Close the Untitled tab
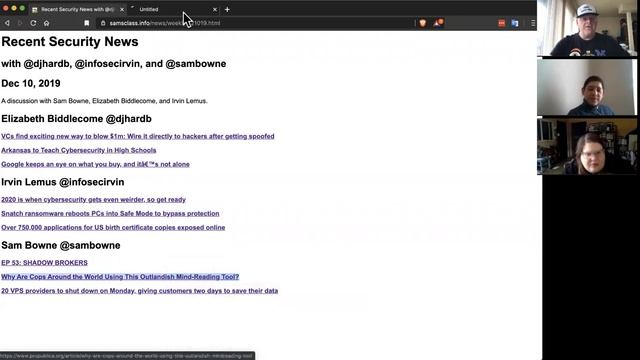The image size is (640, 360). (x=215, y=9)
